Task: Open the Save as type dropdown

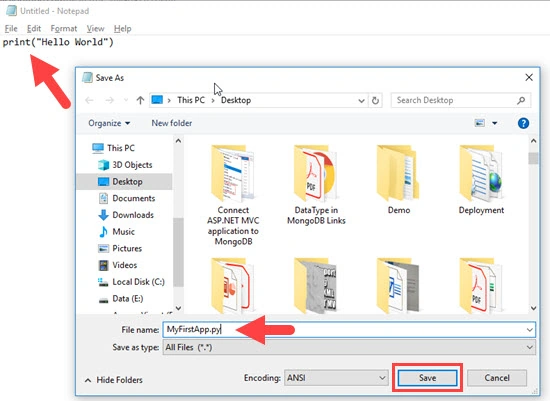Action: click(x=349, y=347)
